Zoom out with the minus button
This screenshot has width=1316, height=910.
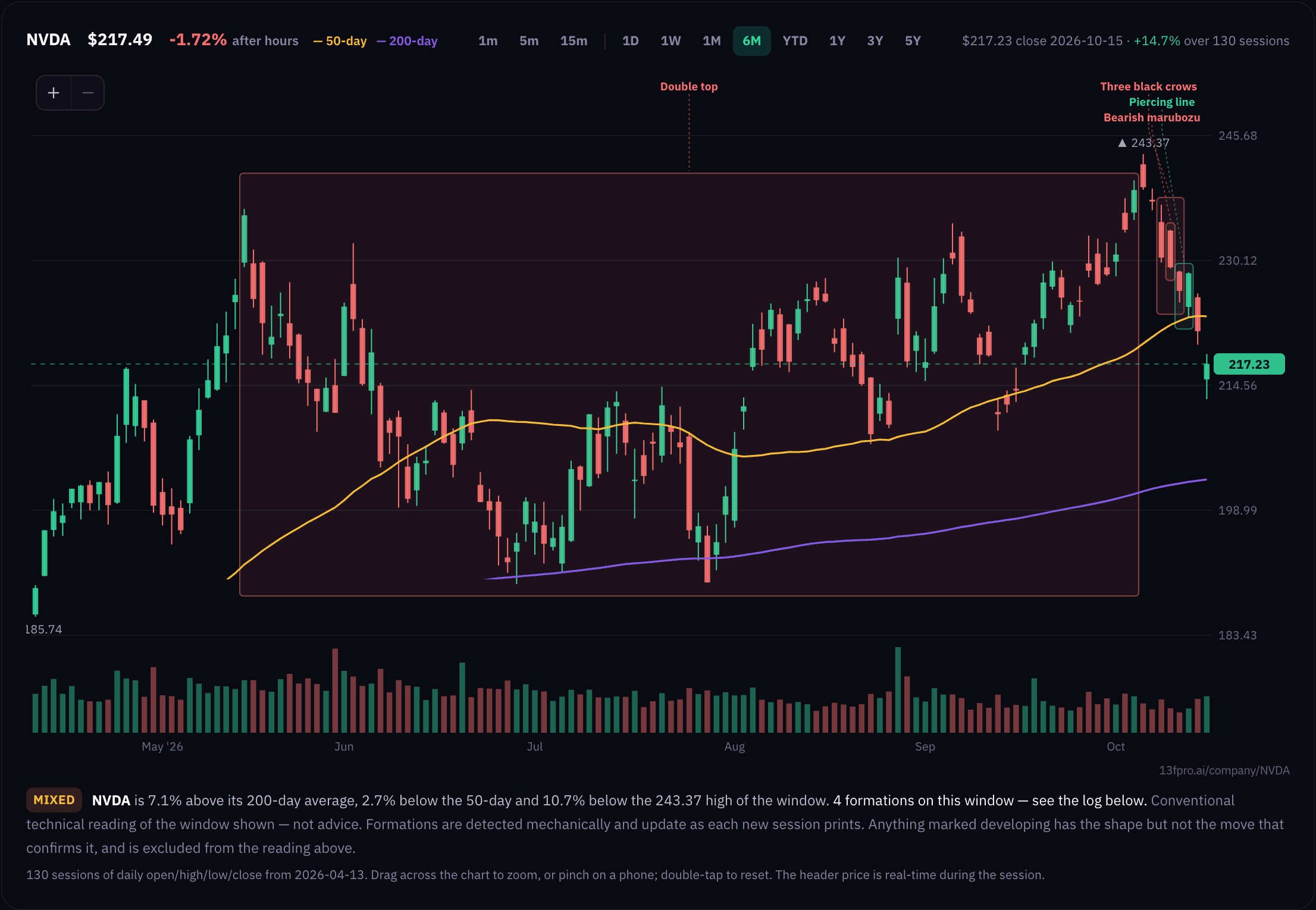click(x=87, y=93)
